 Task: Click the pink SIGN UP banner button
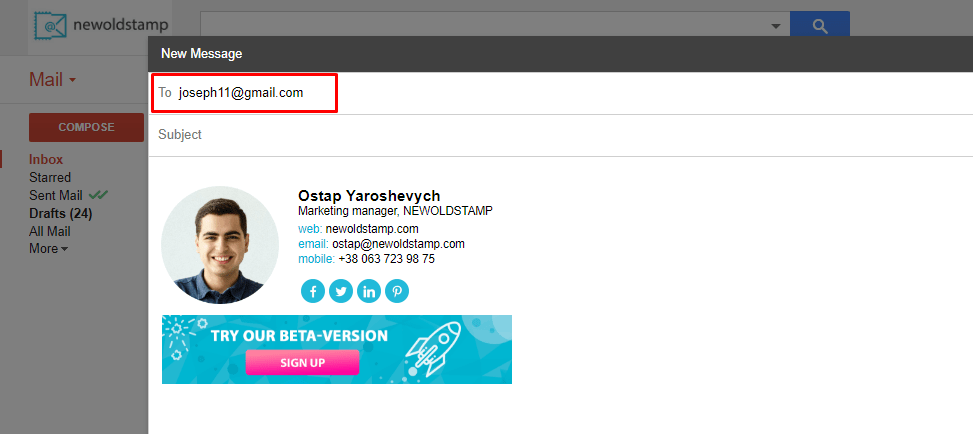pos(302,363)
